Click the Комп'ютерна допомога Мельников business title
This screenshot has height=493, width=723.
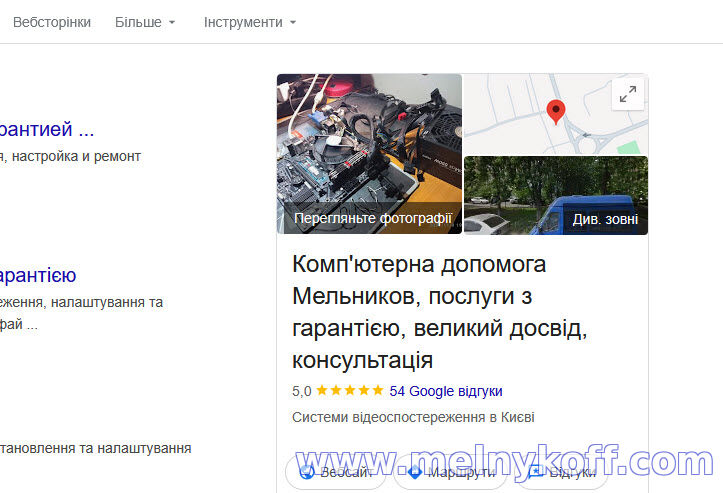coord(439,312)
